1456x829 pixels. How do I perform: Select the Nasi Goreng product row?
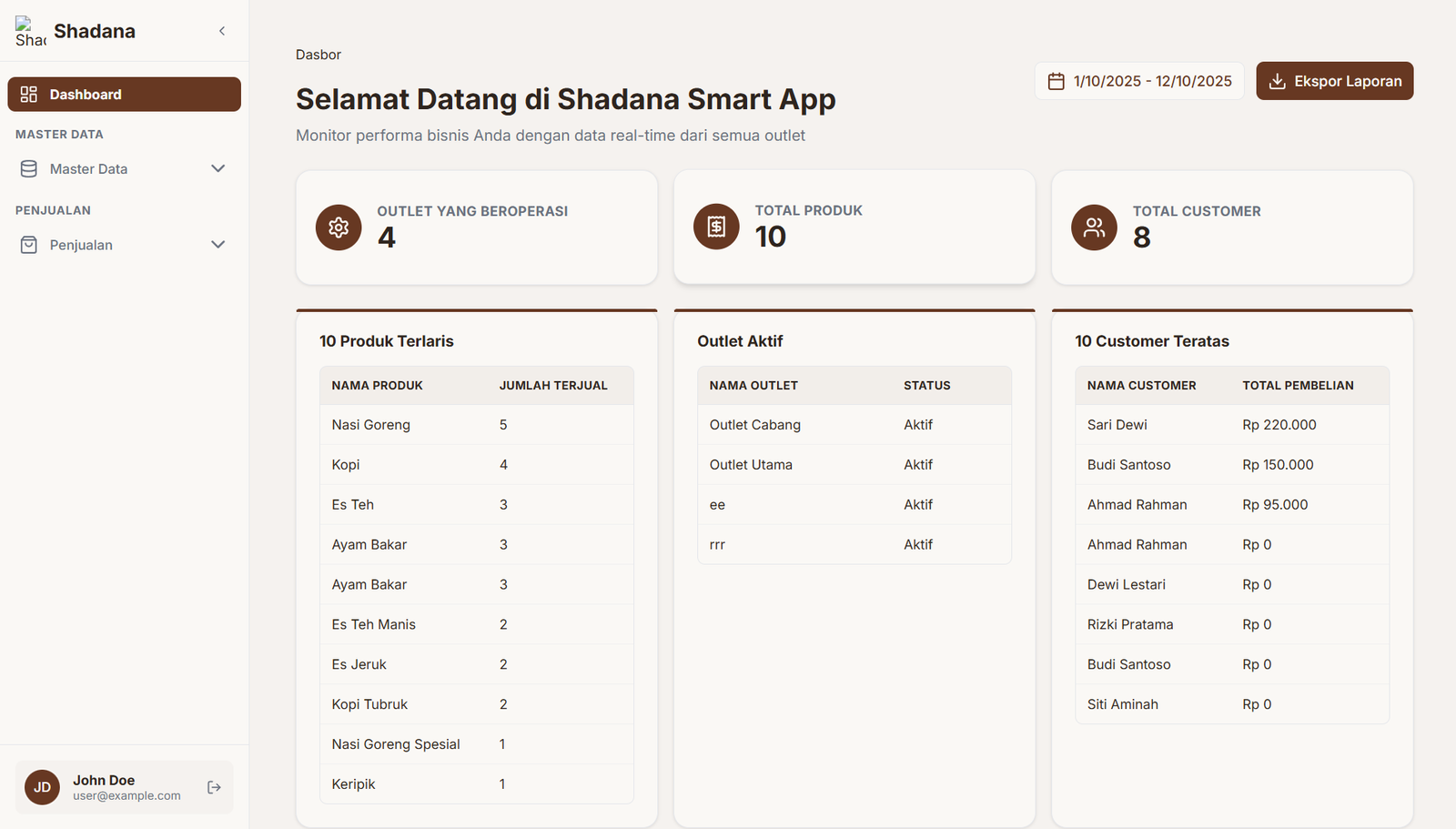[x=476, y=425]
